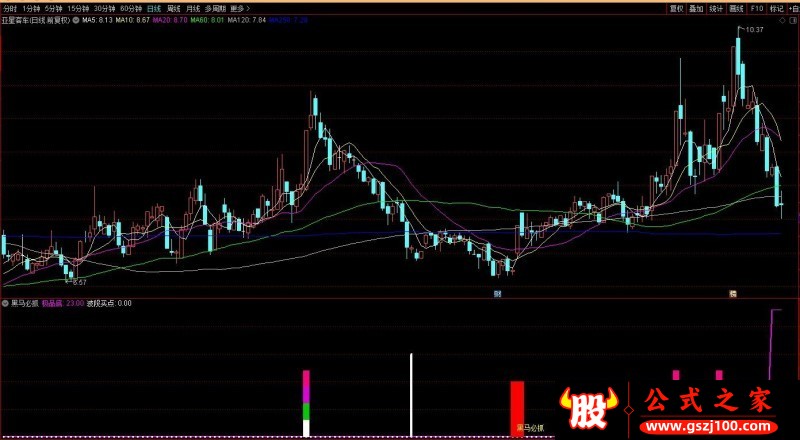Click the 10.37 high price marker
800x440 pixels.
coord(754,30)
